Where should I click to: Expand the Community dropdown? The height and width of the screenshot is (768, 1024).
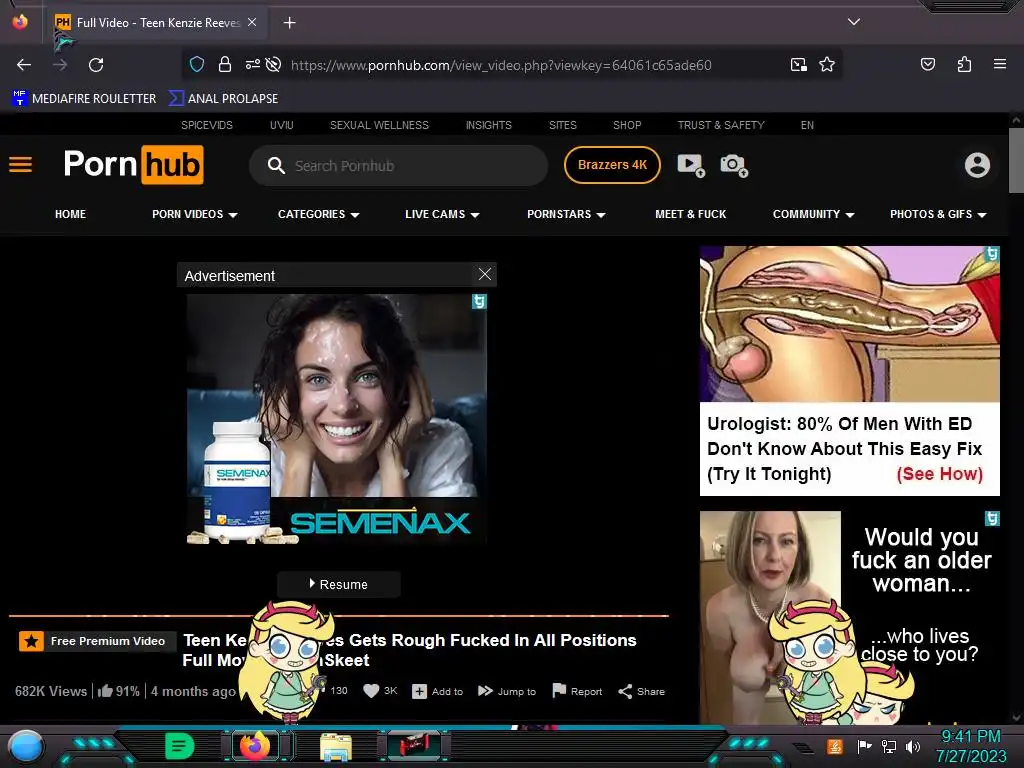pyautogui.click(x=813, y=214)
